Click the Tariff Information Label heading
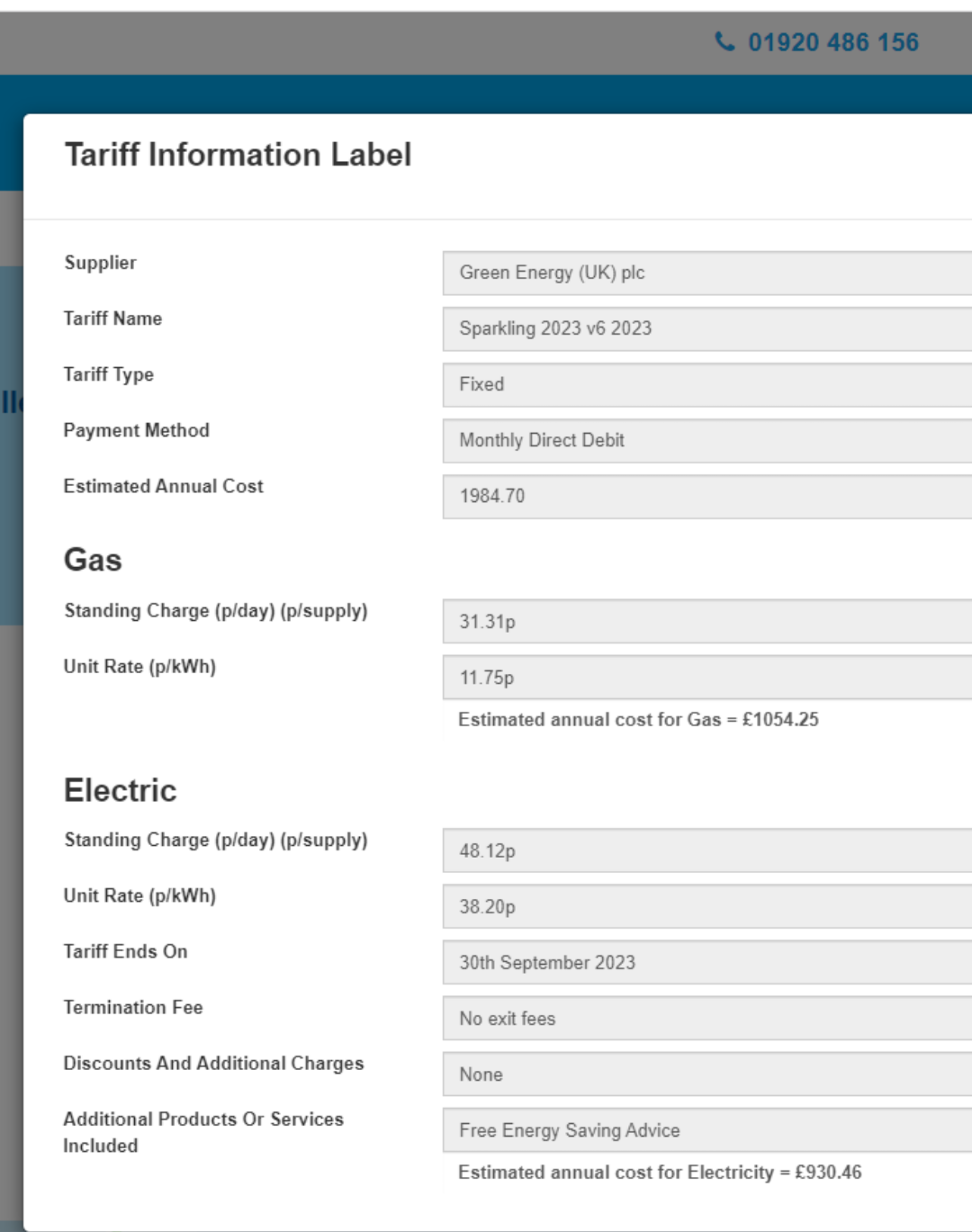The width and height of the screenshot is (972, 1232). [x=238, y=155]
